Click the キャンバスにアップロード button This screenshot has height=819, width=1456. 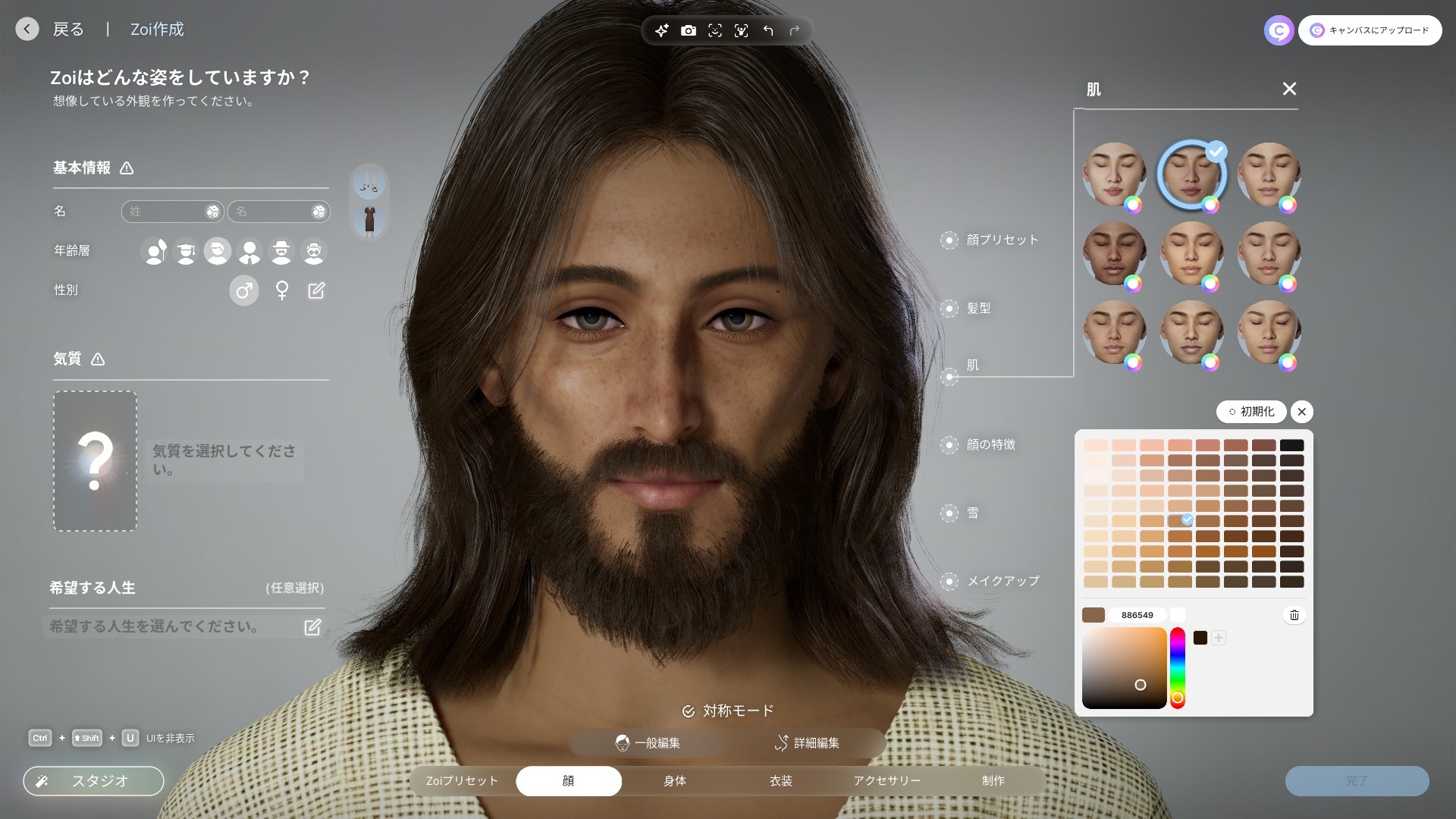pyautogui.click(x=1370, y=30)
